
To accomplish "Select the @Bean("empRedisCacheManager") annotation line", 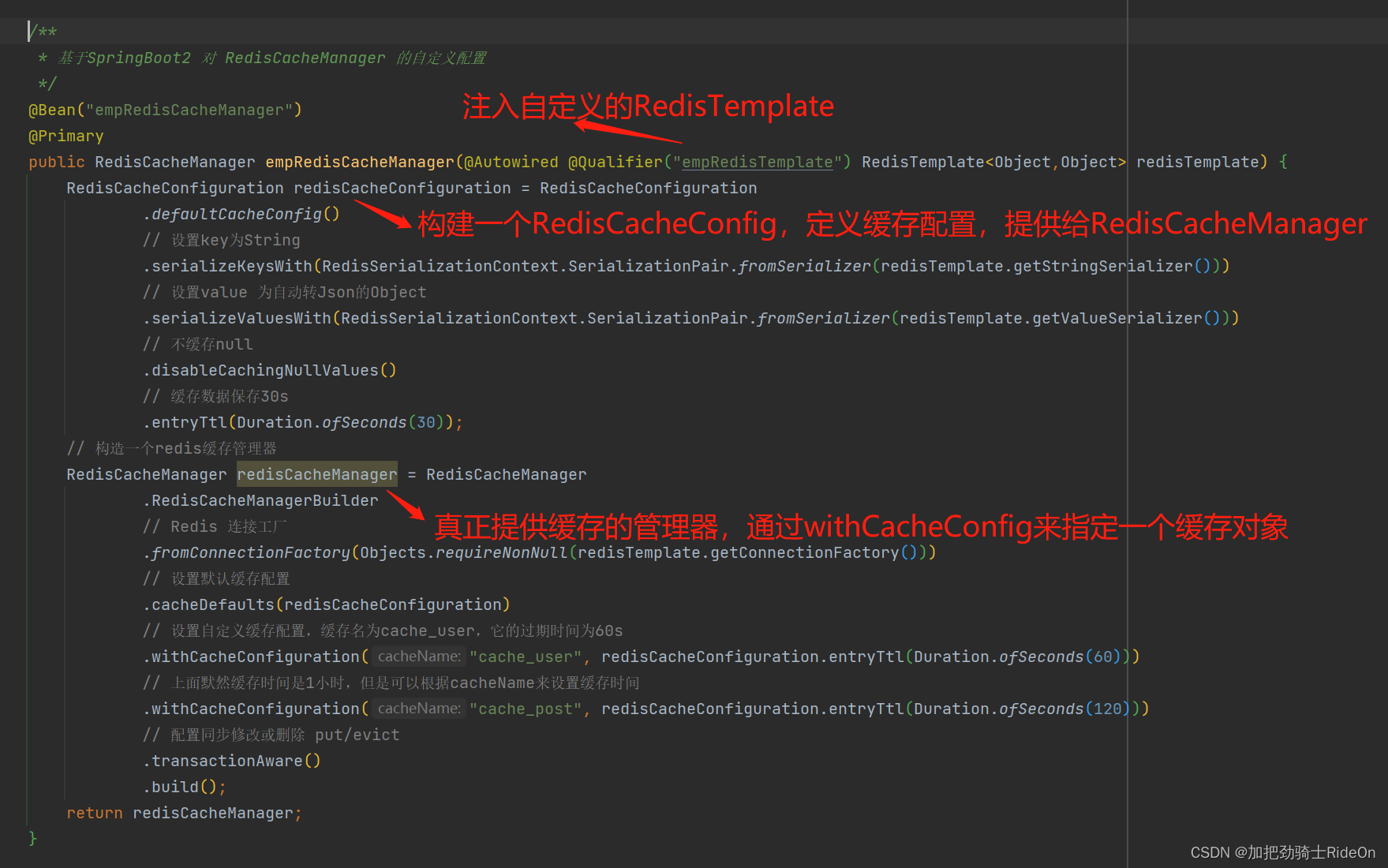I will [166, 110].
